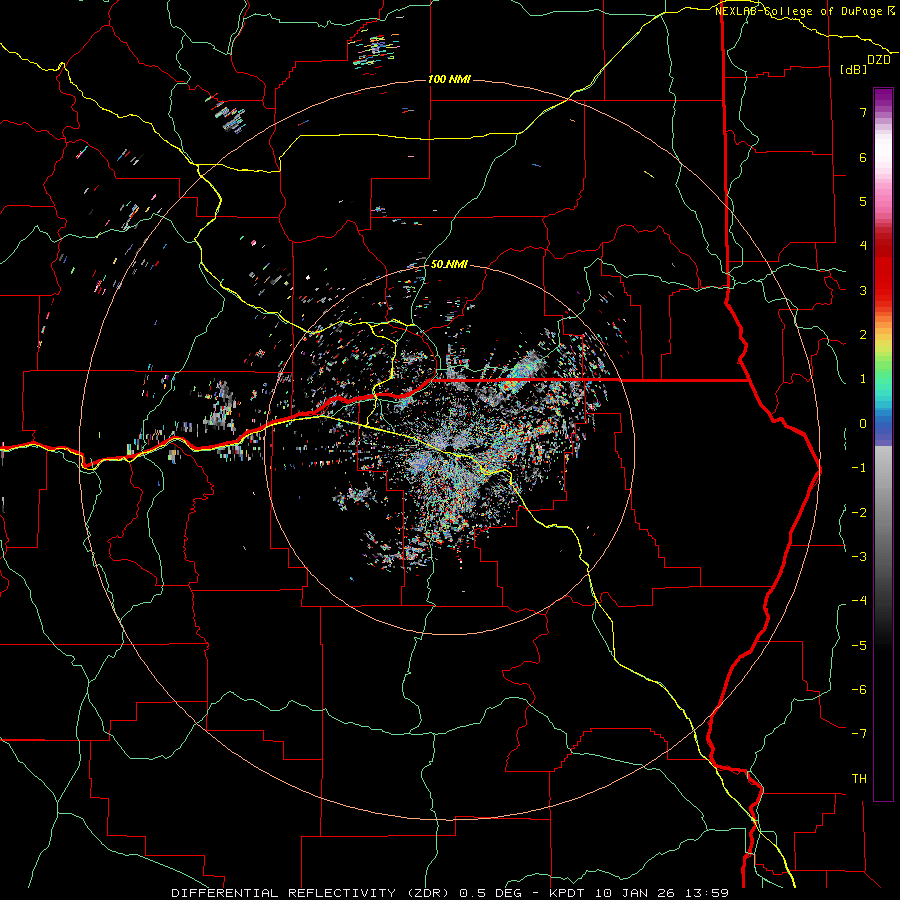This screenshot has height=900, width=900.
Task: Click the TH threshold label on legend
Action: (859, 778)
